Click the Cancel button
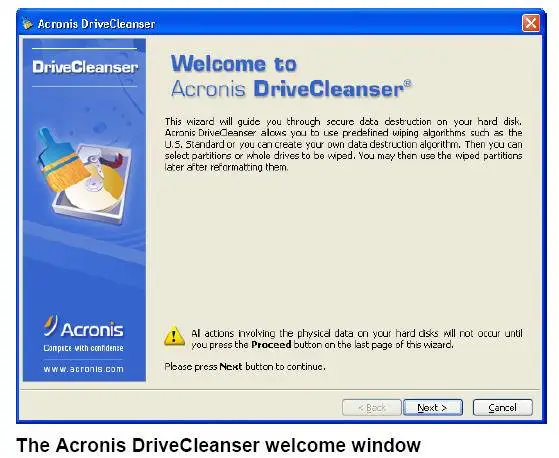The height and width of the screenshot is (458, 559). tap(503, 407)
